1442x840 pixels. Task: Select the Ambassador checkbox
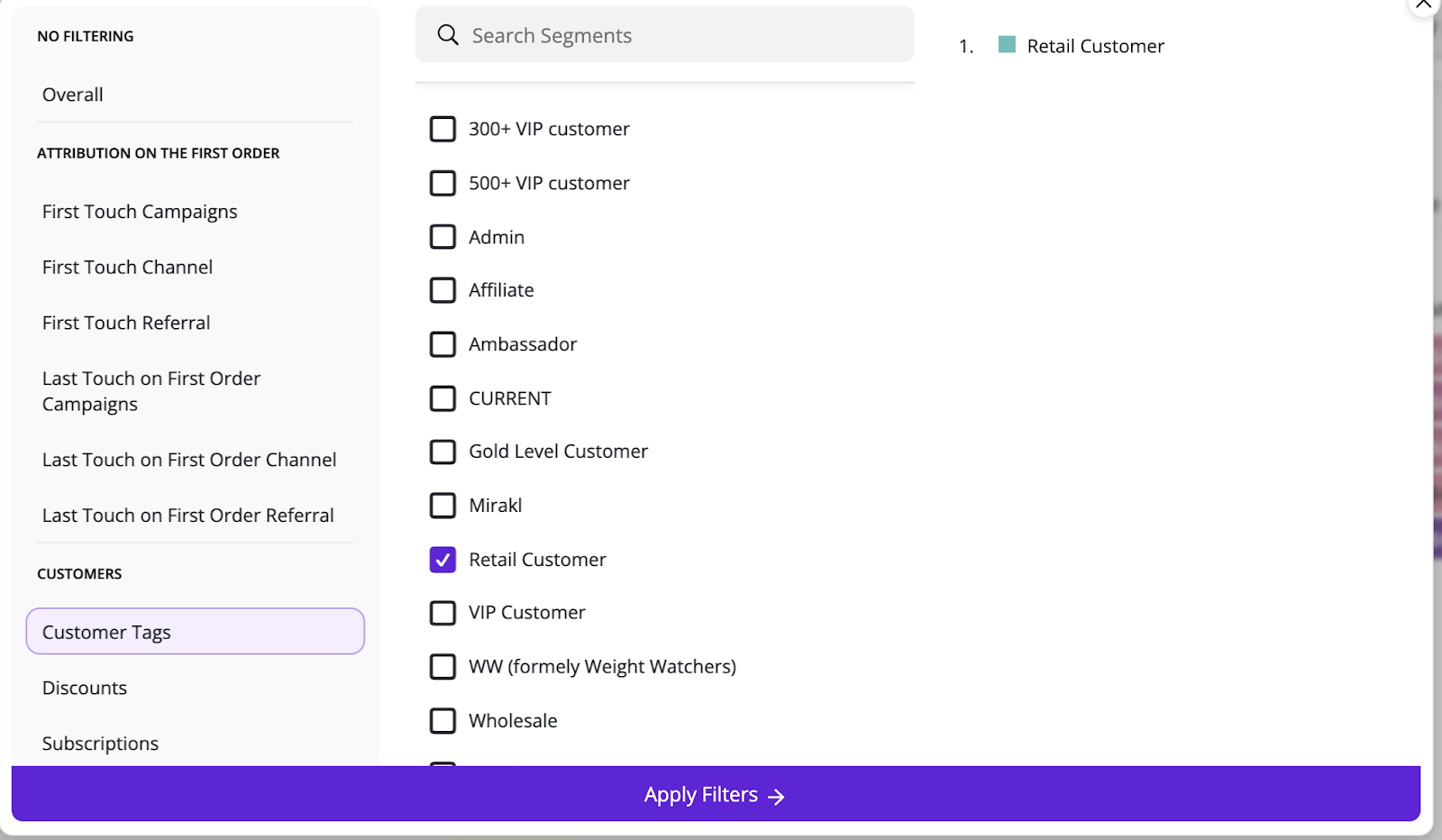443,344
